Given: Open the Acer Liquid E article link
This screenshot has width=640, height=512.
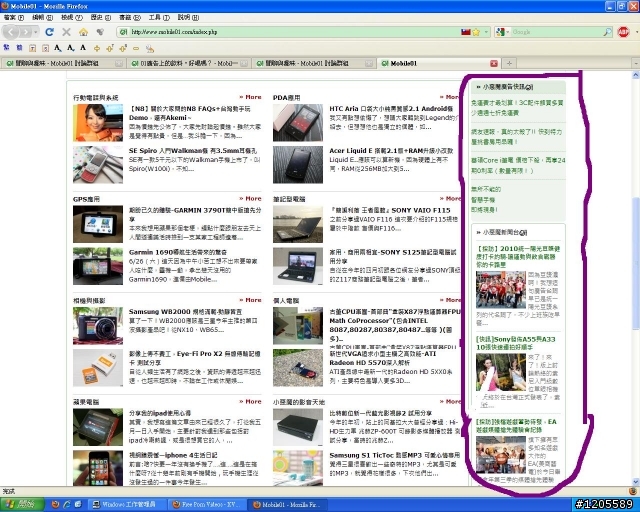Looking at the screenshot, I should [x=391, y=151].
